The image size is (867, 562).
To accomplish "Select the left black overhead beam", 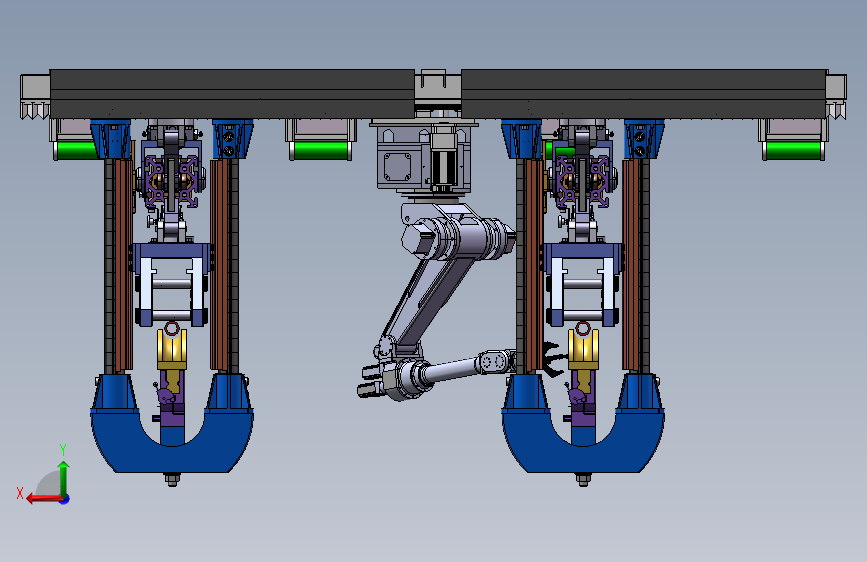I will tap(232, 93).
